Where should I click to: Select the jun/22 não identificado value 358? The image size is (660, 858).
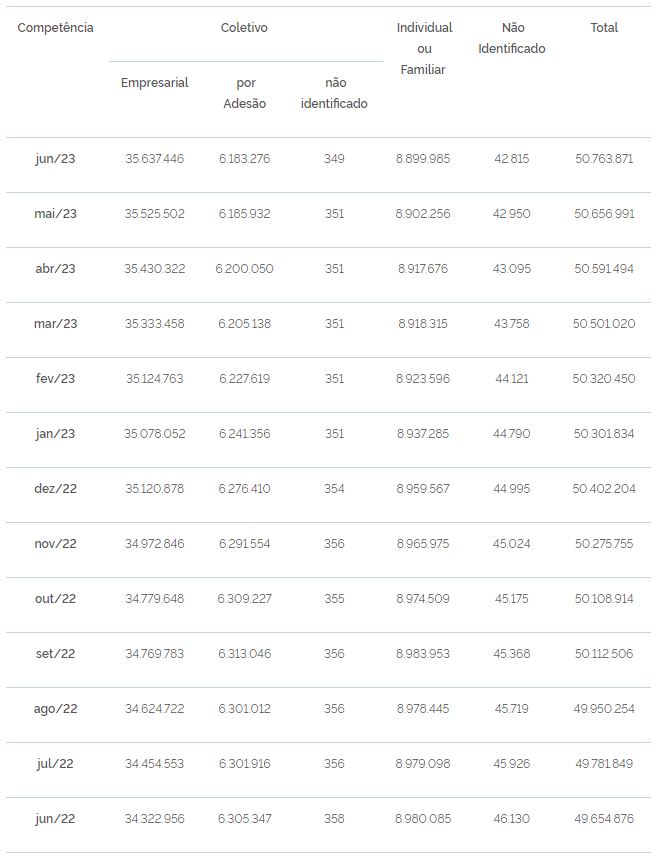[334, 819]
